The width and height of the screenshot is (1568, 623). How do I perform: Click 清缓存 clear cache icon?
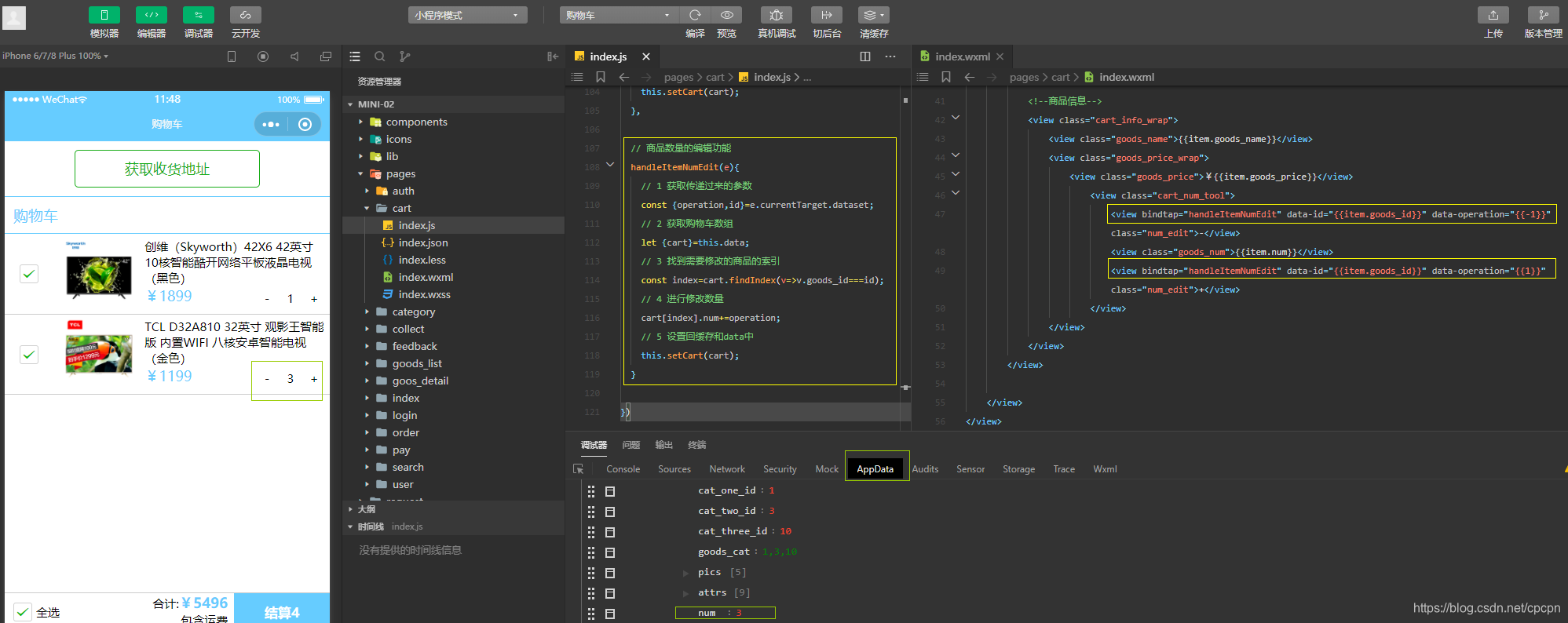[874, 15]
